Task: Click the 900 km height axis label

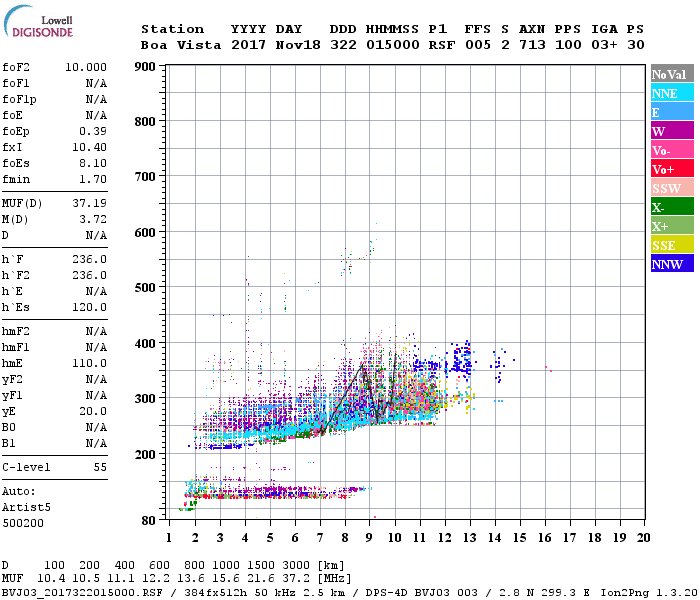Action: pos(145,67)
